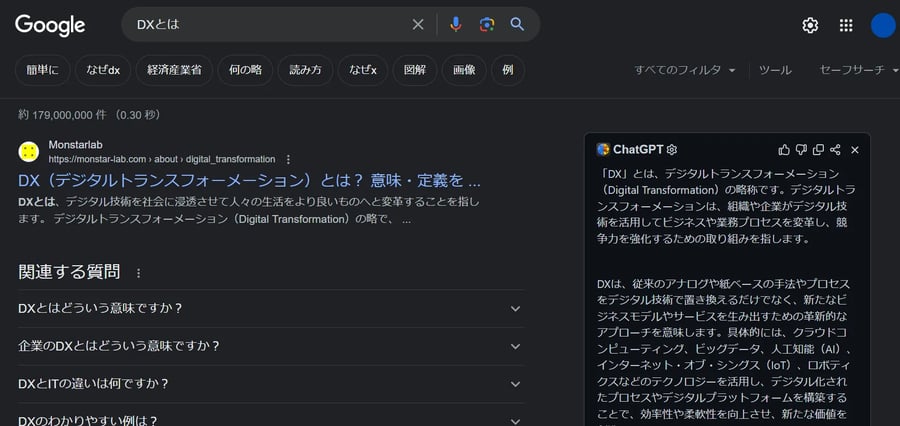
Task: Select the 経済産業省 filter chip
Action: coord(174,70)
